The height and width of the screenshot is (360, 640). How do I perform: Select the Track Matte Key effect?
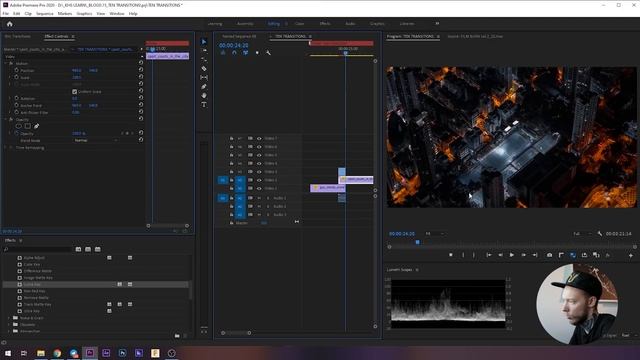click(x=37, y=304)
